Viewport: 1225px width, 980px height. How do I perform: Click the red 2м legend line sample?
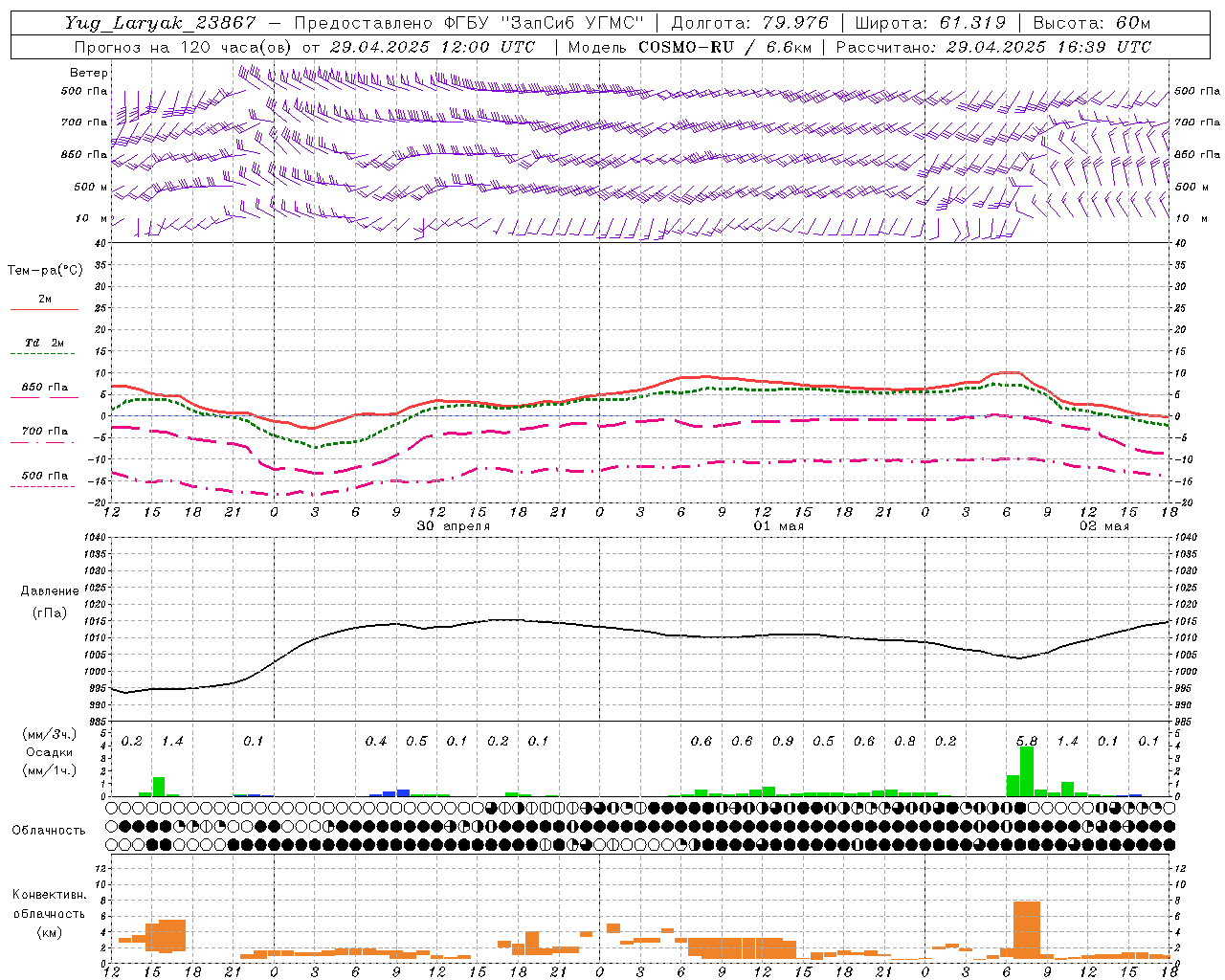44,309
